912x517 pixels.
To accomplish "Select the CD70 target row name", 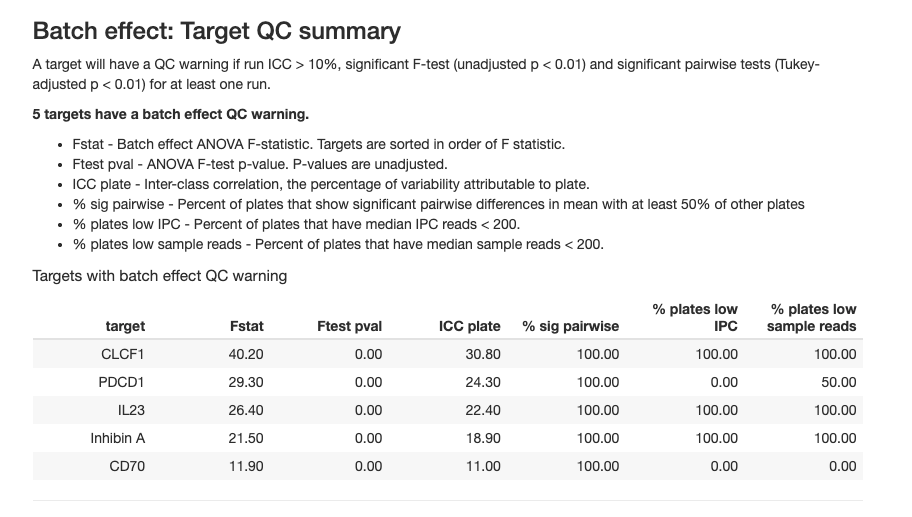I will tap(127, 466).
